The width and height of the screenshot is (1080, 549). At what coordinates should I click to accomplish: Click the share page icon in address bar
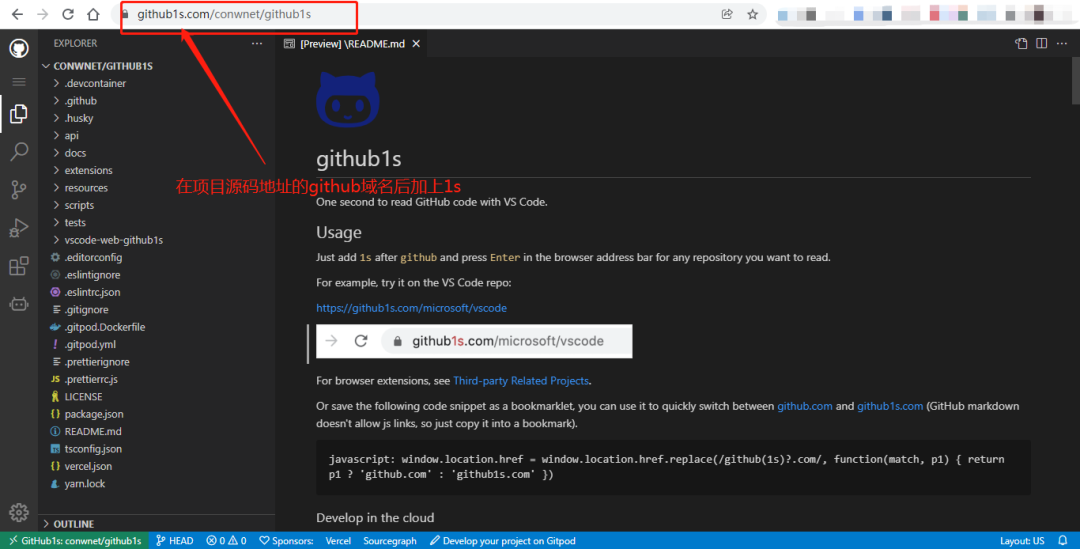pos(727,14)
